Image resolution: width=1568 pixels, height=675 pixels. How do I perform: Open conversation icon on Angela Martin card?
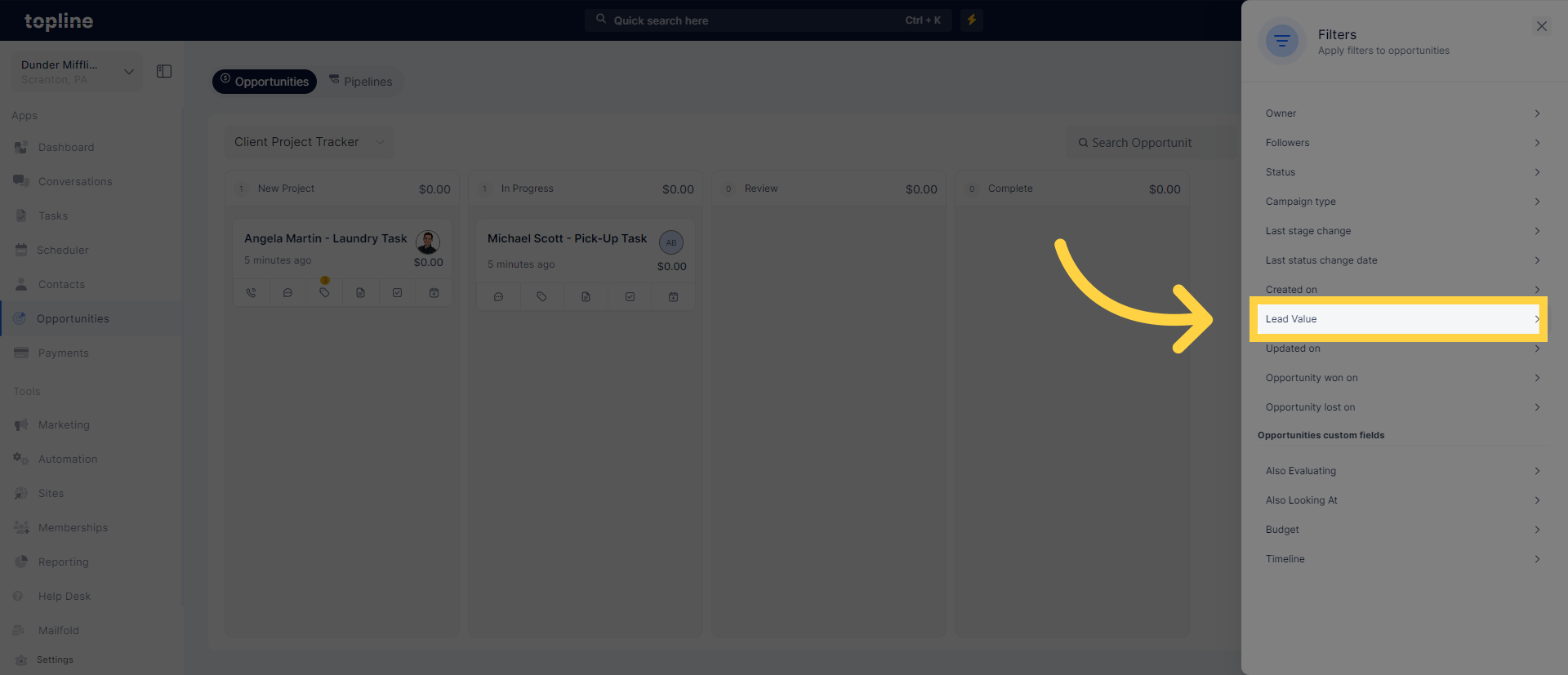[x=287, y=293]
